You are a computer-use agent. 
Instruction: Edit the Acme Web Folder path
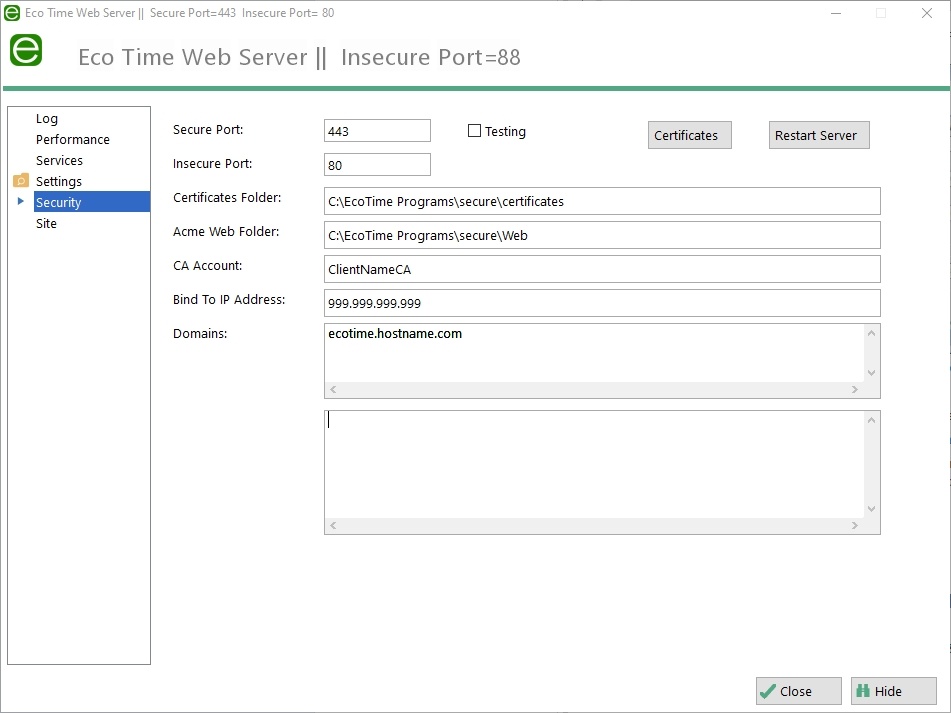(x=602, y=235)
